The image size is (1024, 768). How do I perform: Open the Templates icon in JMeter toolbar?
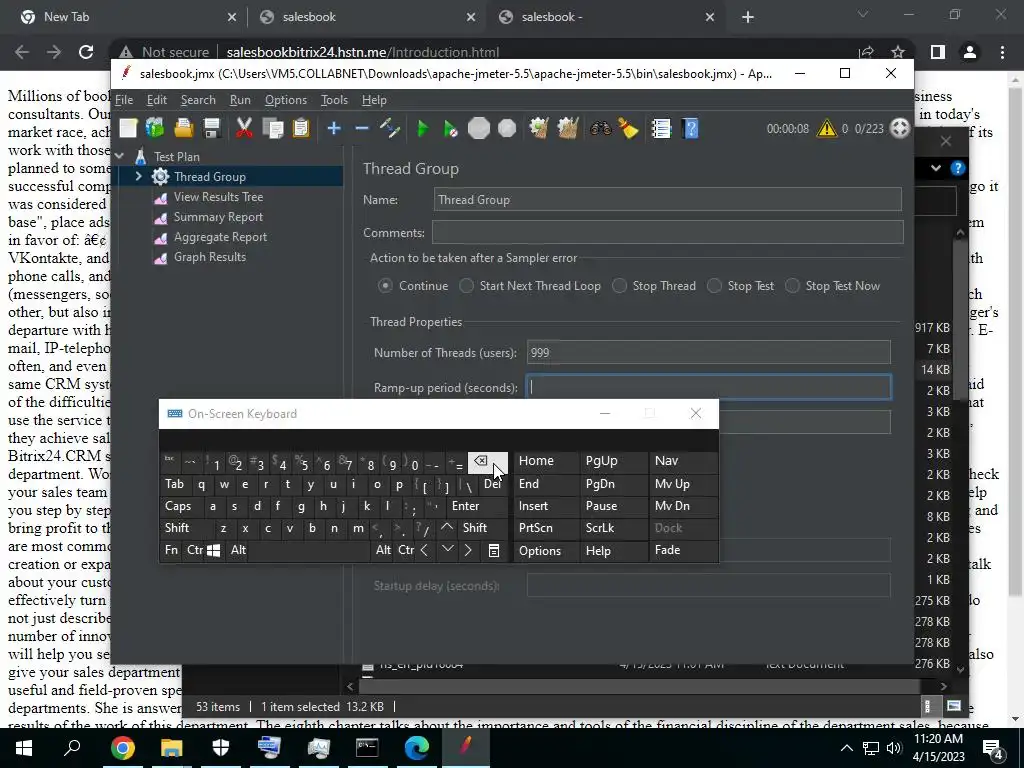[x=155, y=129]
